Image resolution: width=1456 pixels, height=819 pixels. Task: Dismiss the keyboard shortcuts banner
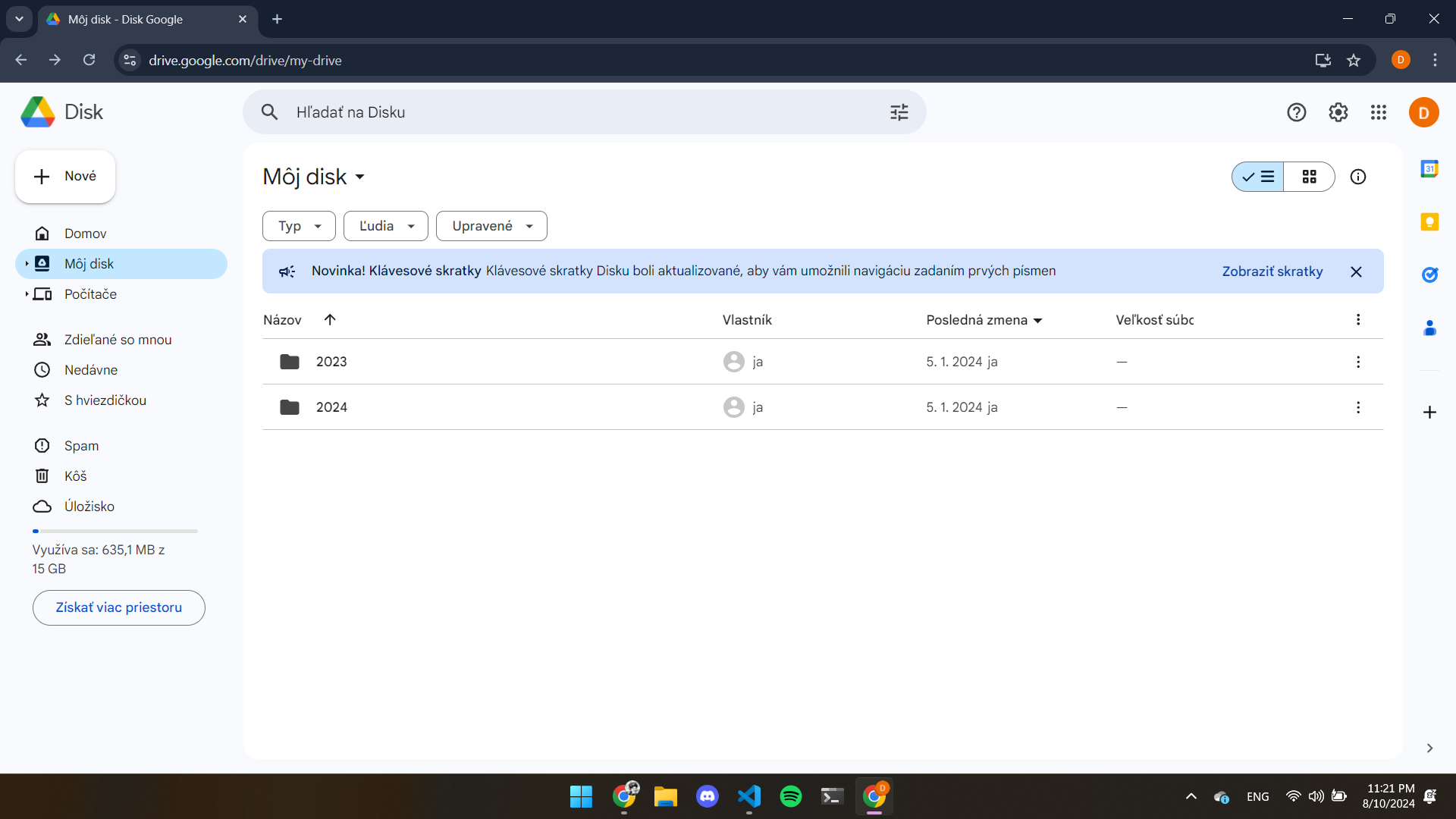1356,271
